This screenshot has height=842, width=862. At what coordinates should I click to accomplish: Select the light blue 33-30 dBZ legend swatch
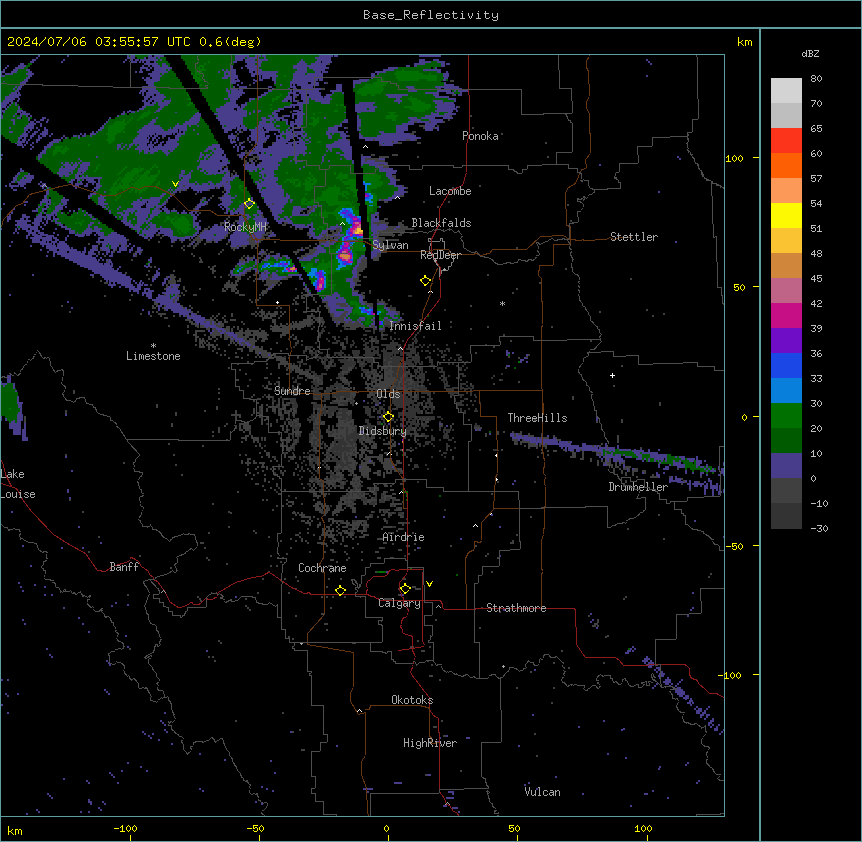[786, 391]
